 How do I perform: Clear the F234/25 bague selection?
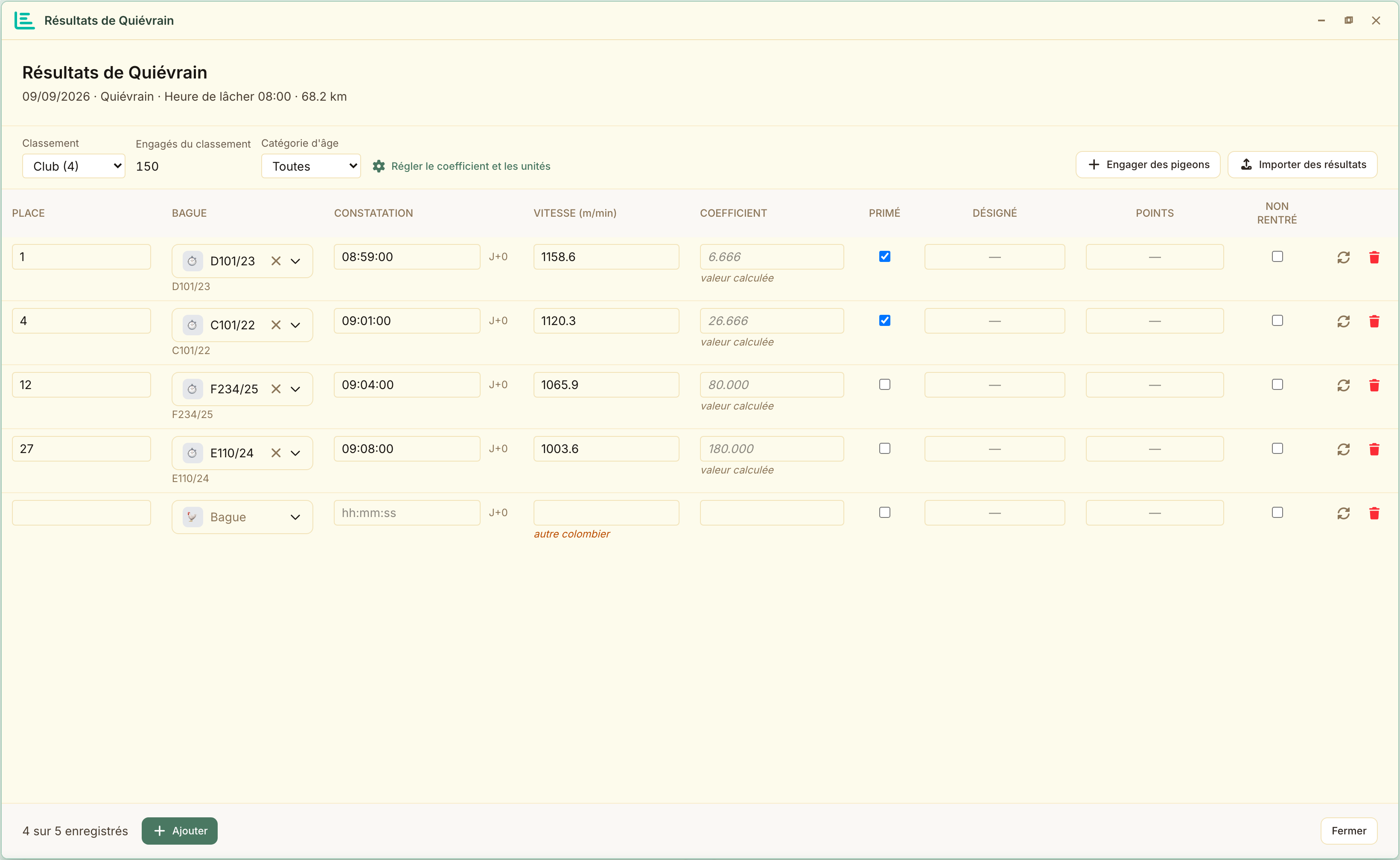point(276,389)
